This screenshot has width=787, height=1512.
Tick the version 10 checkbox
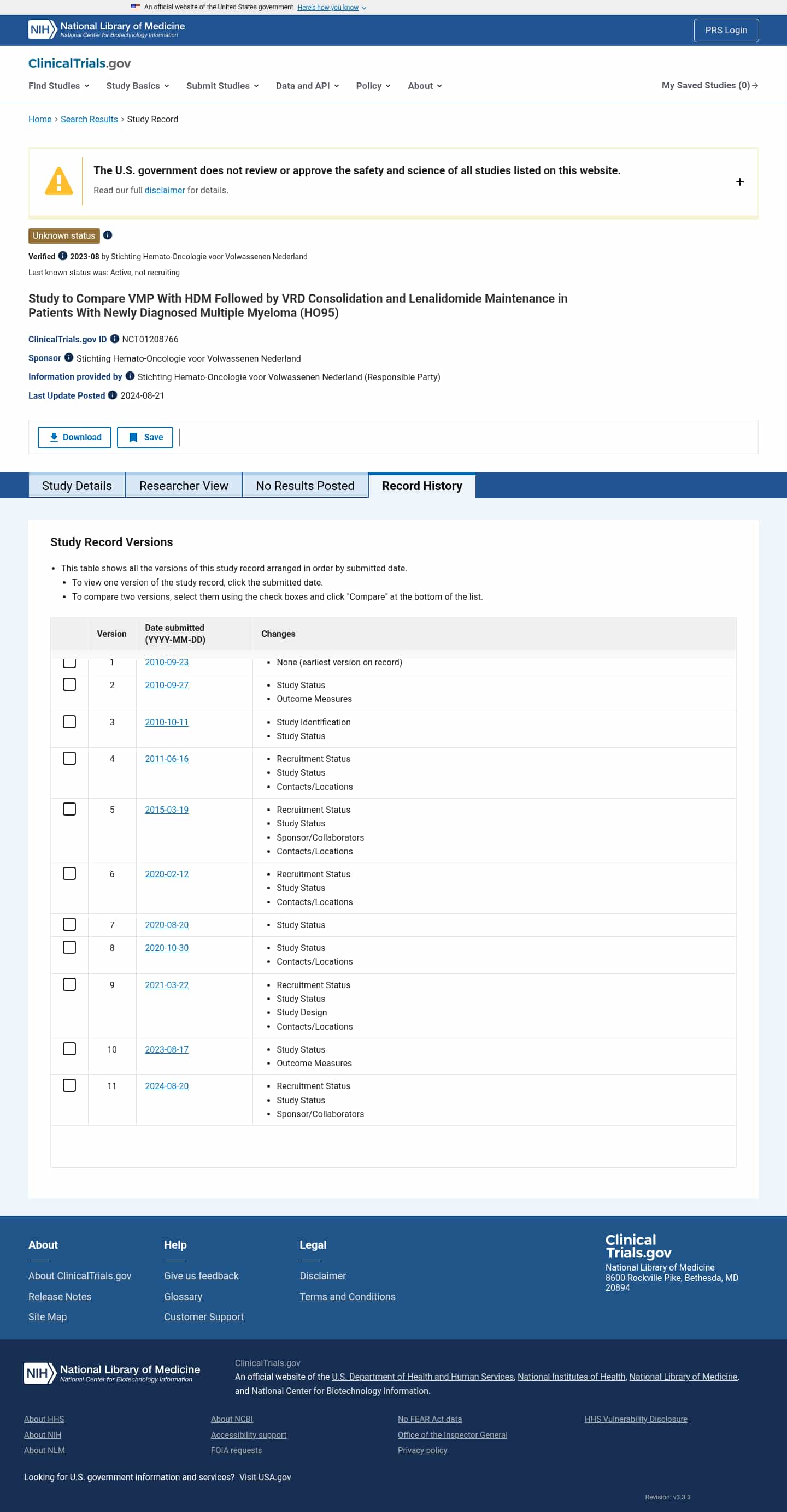coord(69,1049)
